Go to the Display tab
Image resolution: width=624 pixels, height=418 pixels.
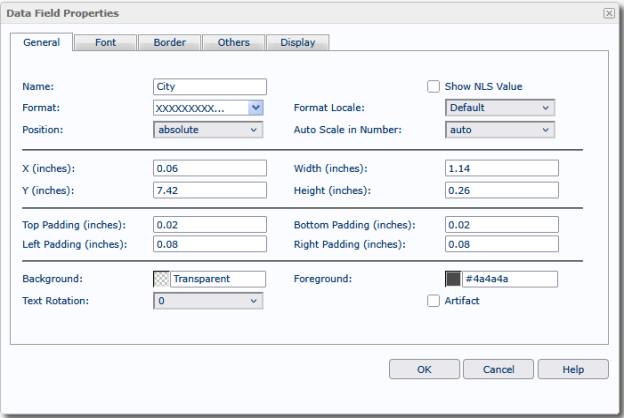tap(297, 43)
